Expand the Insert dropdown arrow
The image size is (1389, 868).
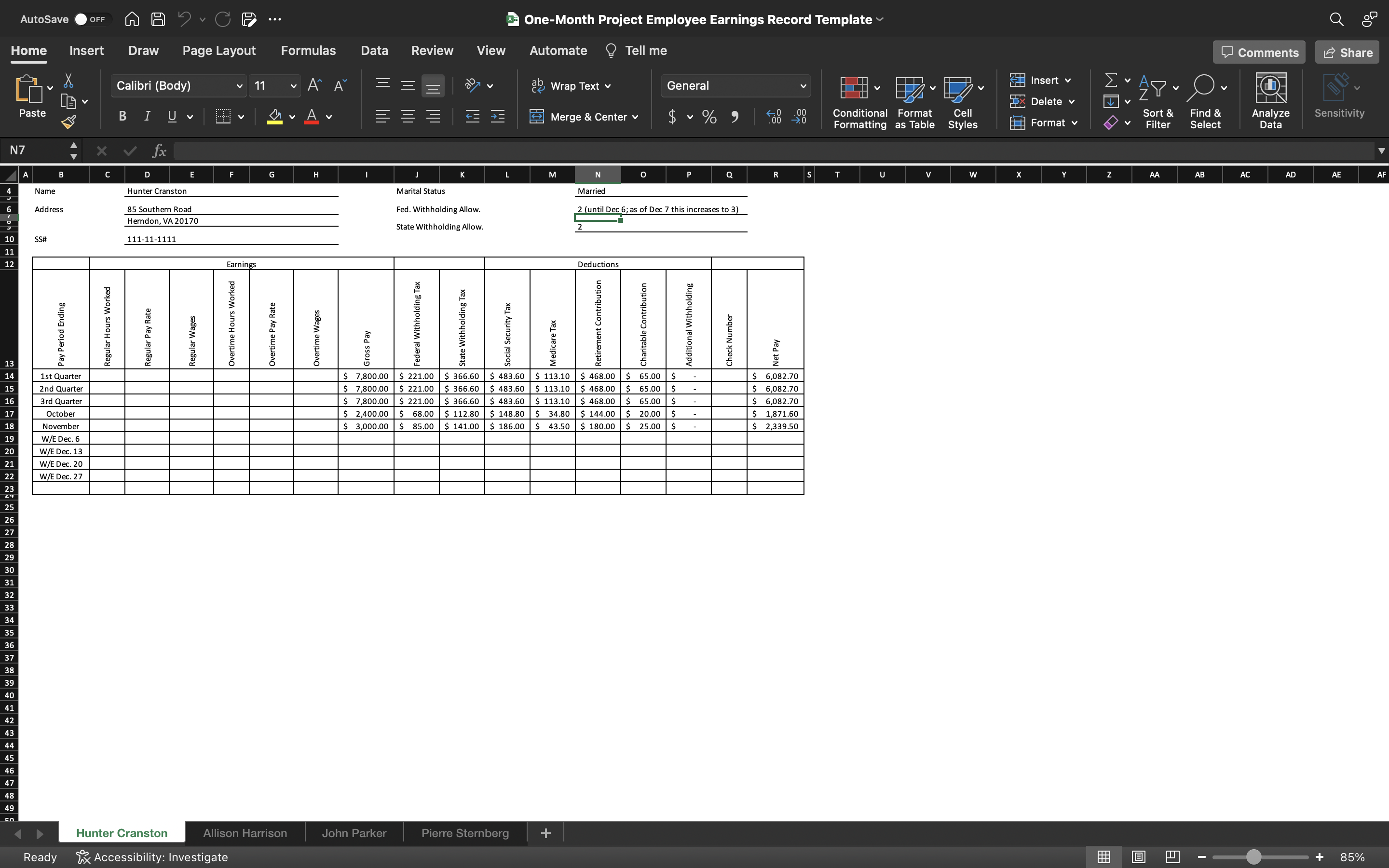click(x=1072, y=80)
